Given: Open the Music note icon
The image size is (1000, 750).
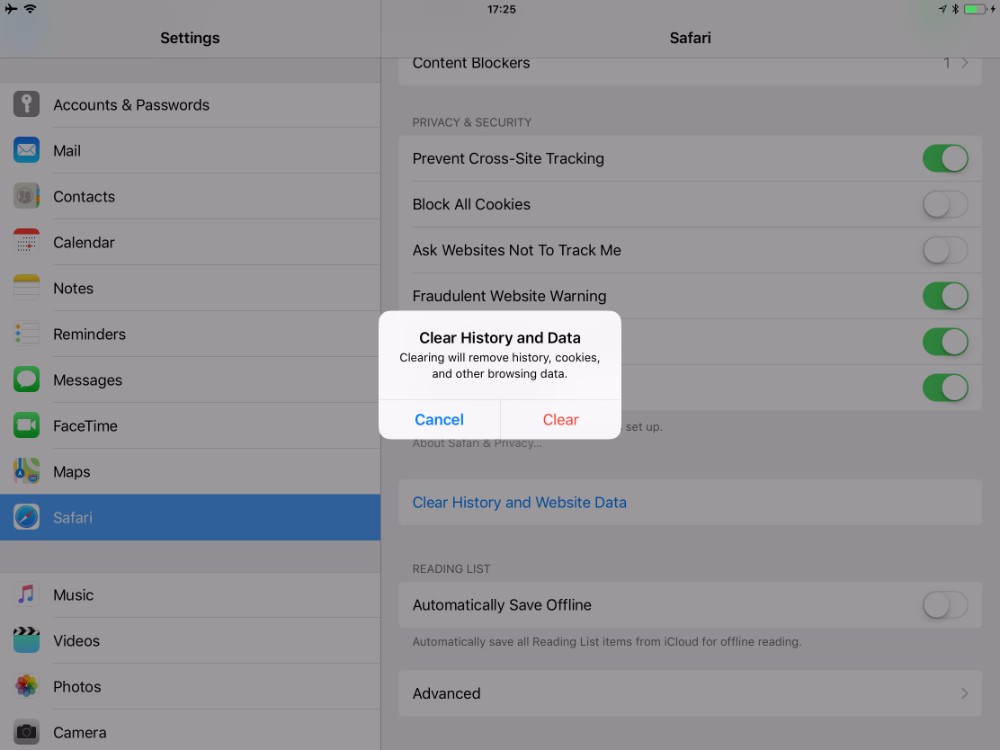Looking at the screenshot, I should click(x=26, y=595).
